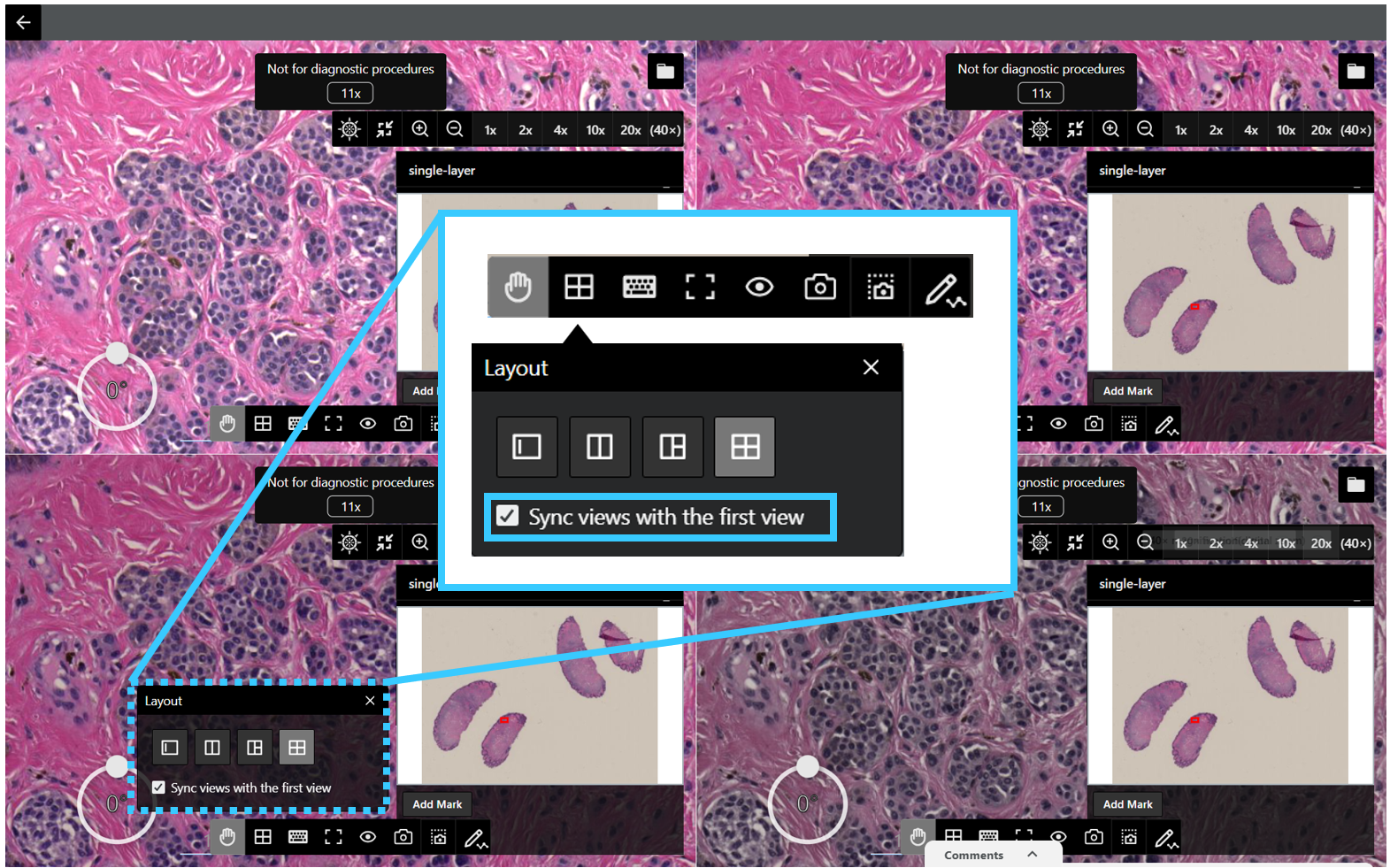Expand the Comments panel
The height and width of the screenshot is (868, 1390).
pos(993,855)
